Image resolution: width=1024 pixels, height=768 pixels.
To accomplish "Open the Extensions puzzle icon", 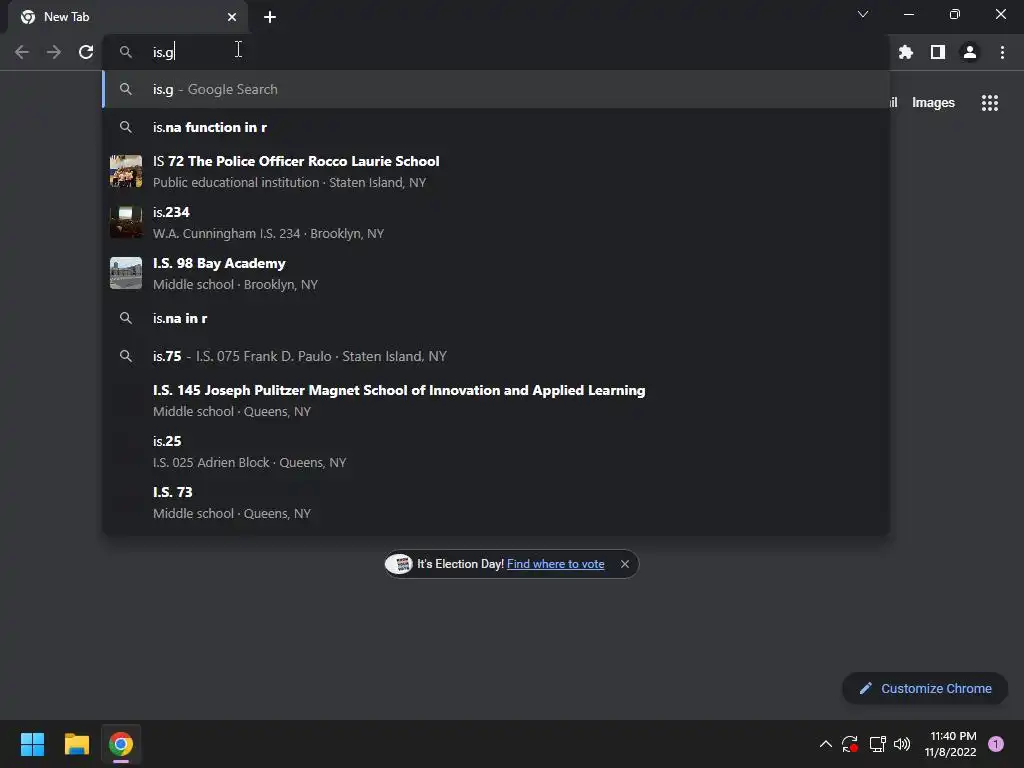I will [906, 52].
